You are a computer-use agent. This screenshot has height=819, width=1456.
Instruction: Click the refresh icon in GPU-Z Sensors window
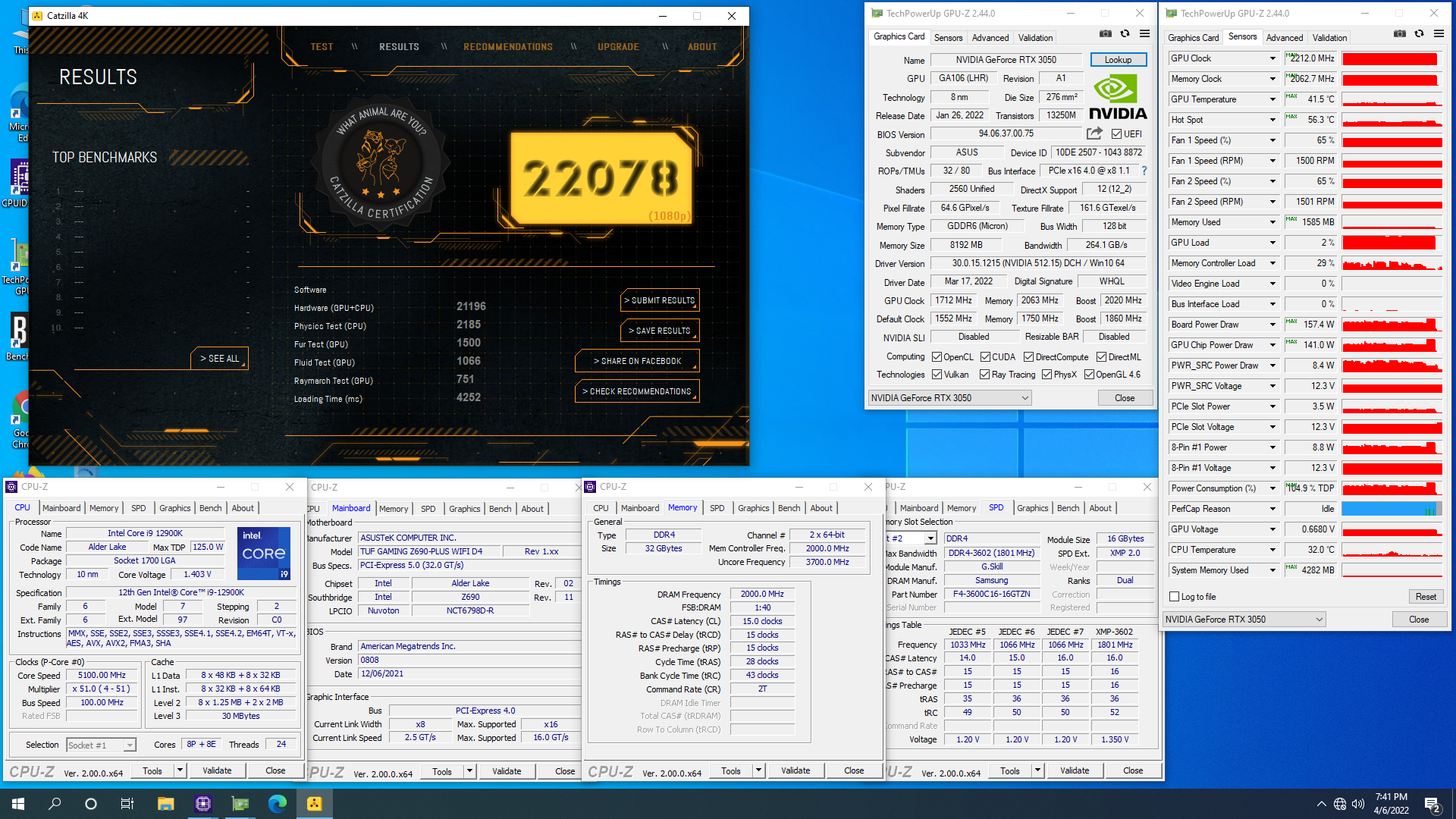[1420, 34]
